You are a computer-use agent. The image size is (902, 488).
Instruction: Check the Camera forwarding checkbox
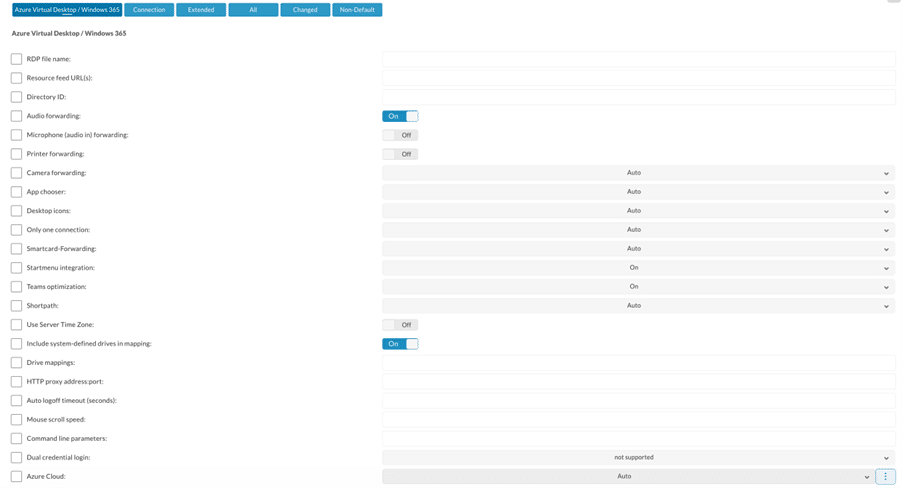coord(16,173)
